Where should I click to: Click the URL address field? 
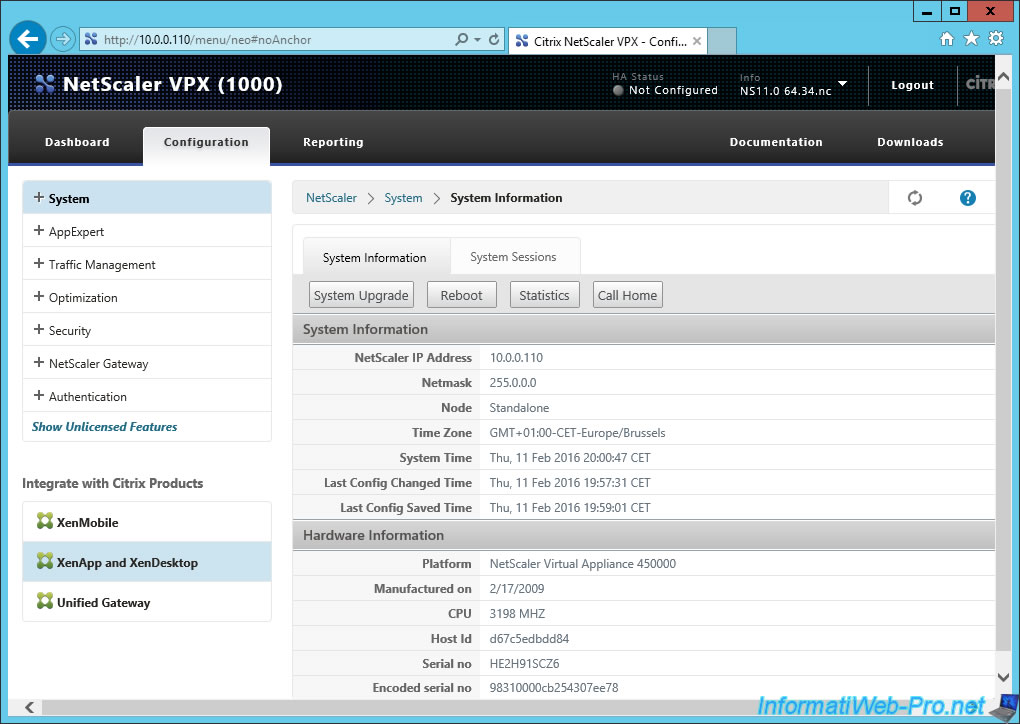click(x=270, y=40)
